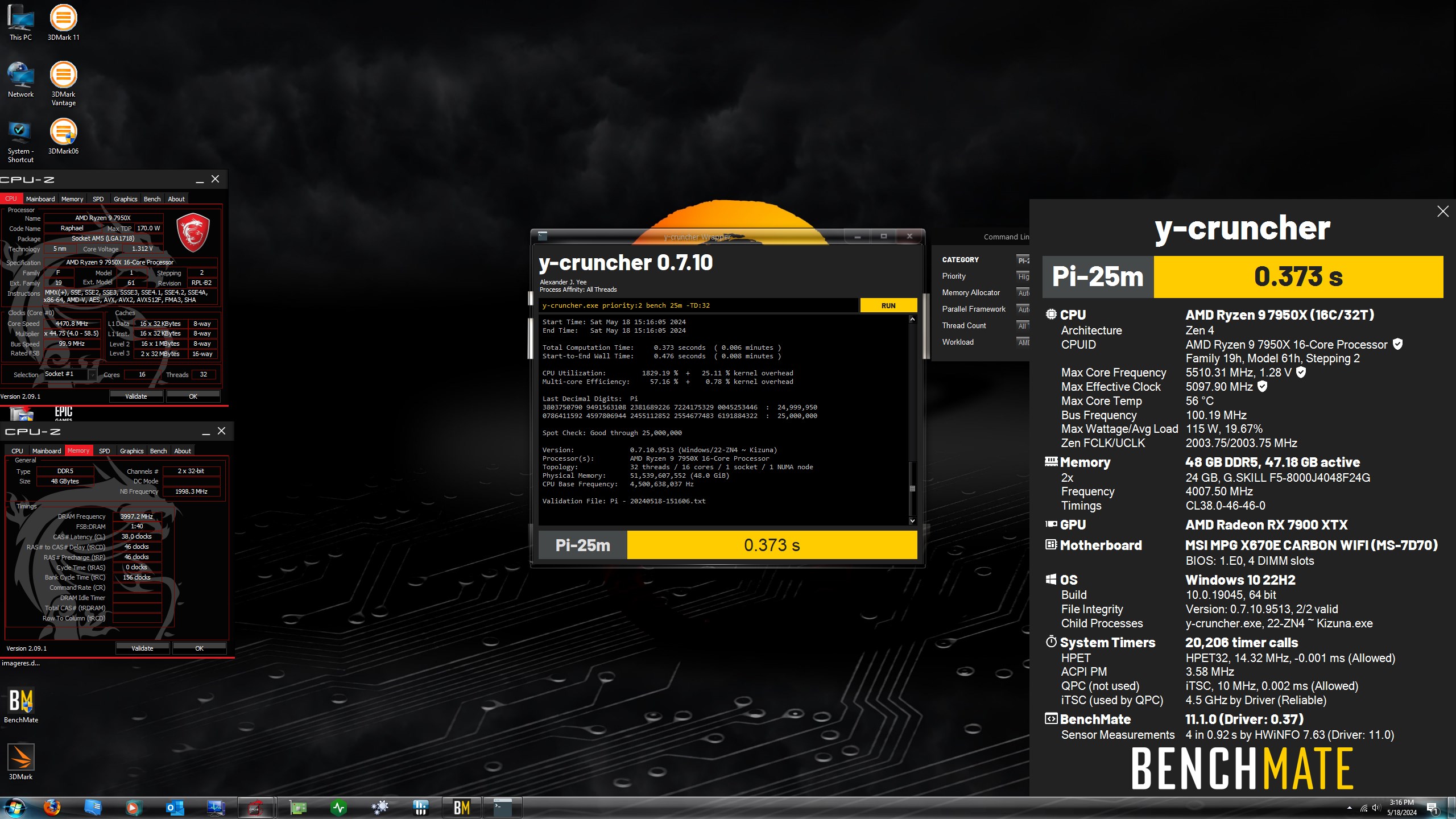This screenshot has width=1456, height=819.
Task: Open Graphics tab in lower CPU-Z window
Action: click(x=131, y=451)
